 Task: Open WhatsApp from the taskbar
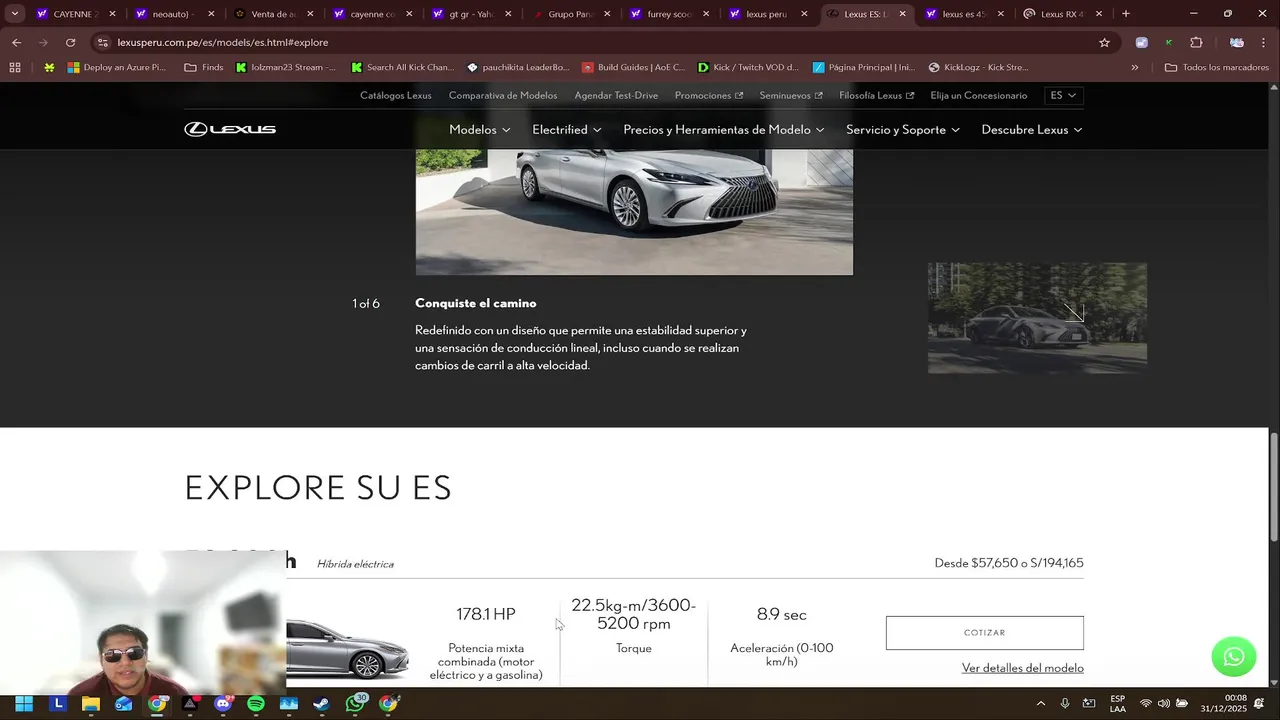point(355,704)
